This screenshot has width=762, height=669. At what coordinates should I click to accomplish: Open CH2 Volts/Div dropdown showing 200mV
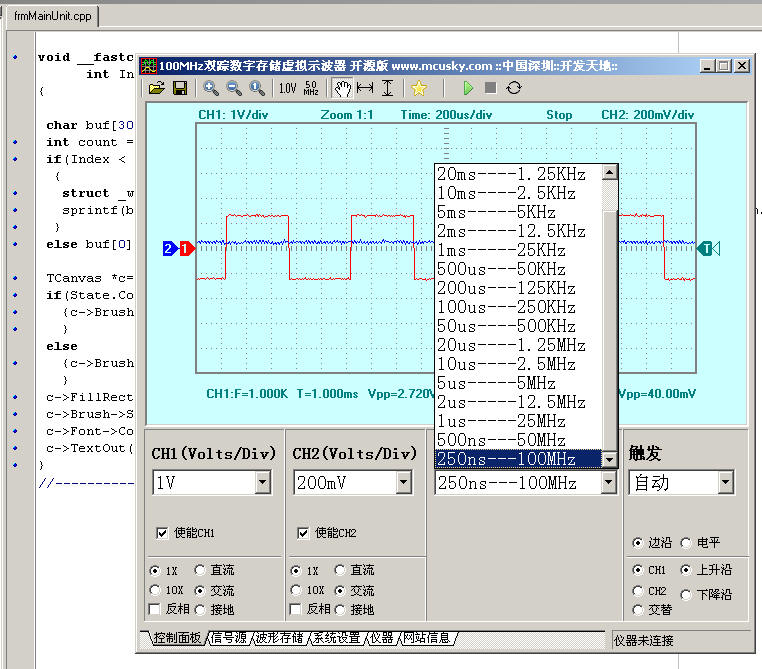pos(403,482)
